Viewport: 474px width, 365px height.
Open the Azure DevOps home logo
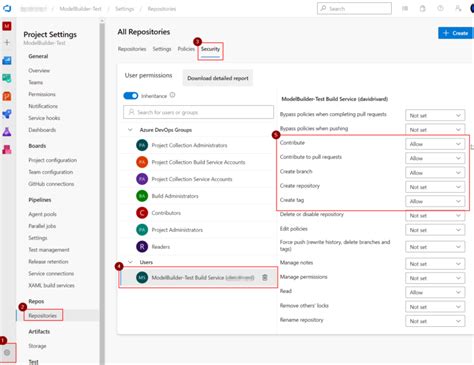click(7, 8)
